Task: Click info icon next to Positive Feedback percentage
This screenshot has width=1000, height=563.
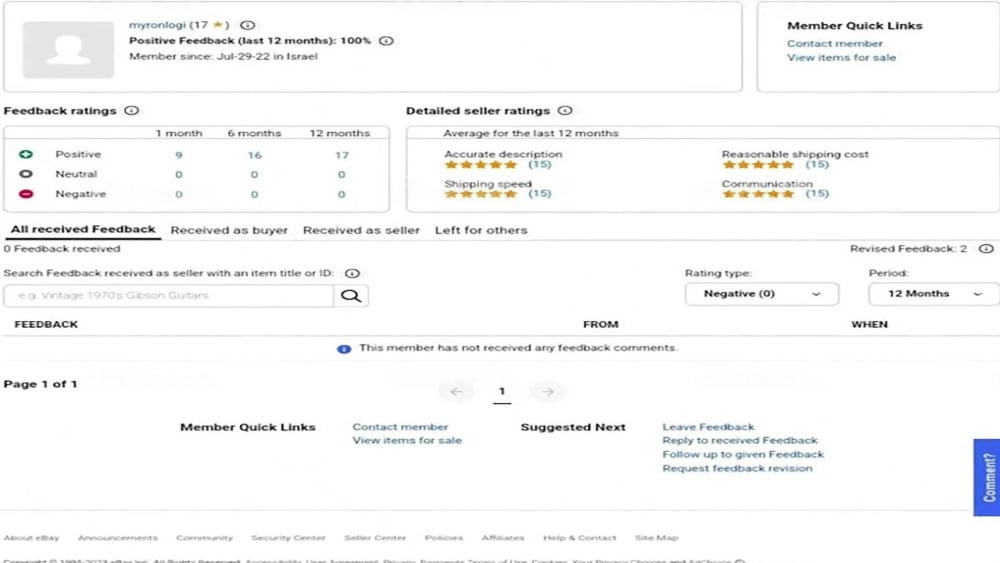Action: (x=386, y=41)
